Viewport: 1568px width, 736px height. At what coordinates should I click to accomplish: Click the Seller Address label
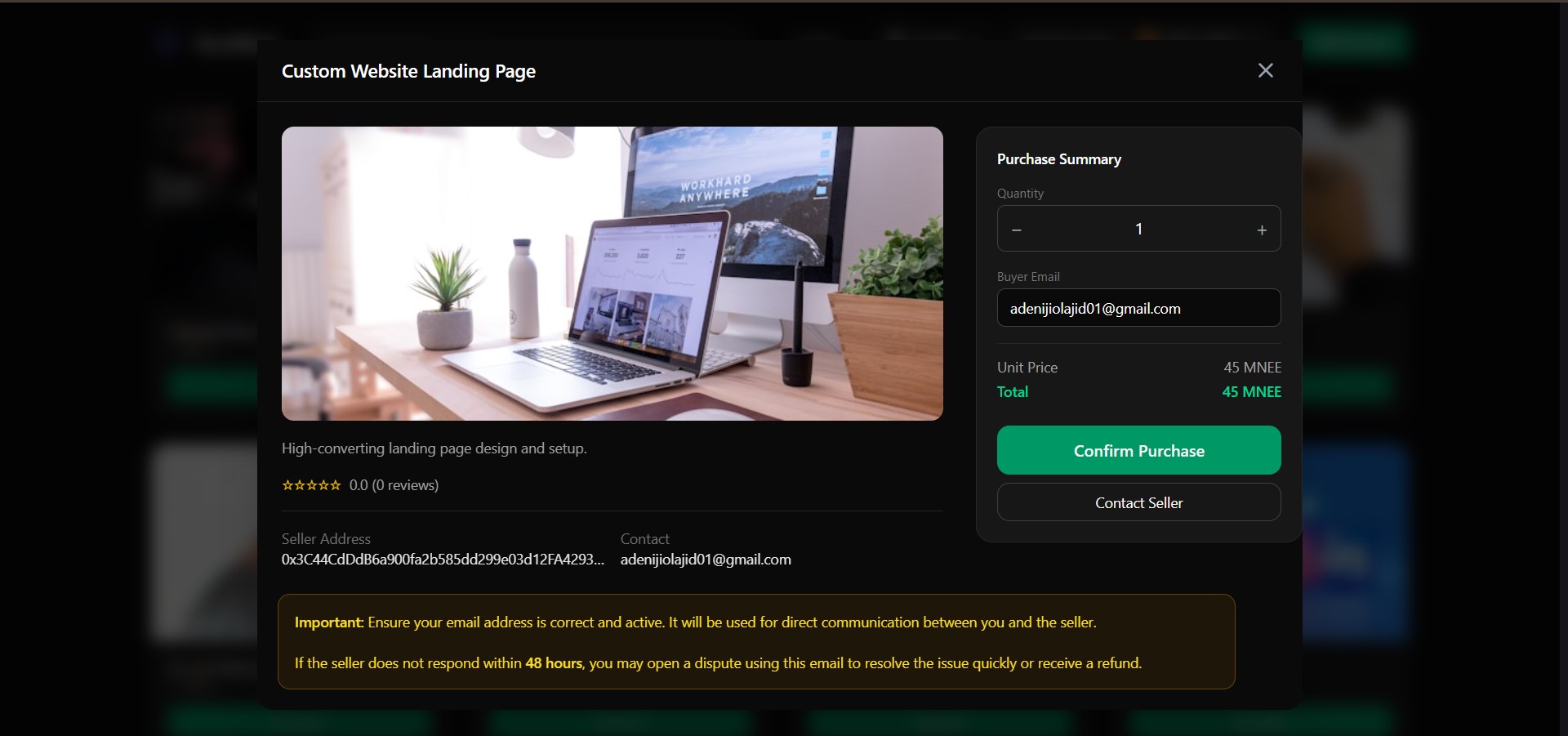pos(326,539)
